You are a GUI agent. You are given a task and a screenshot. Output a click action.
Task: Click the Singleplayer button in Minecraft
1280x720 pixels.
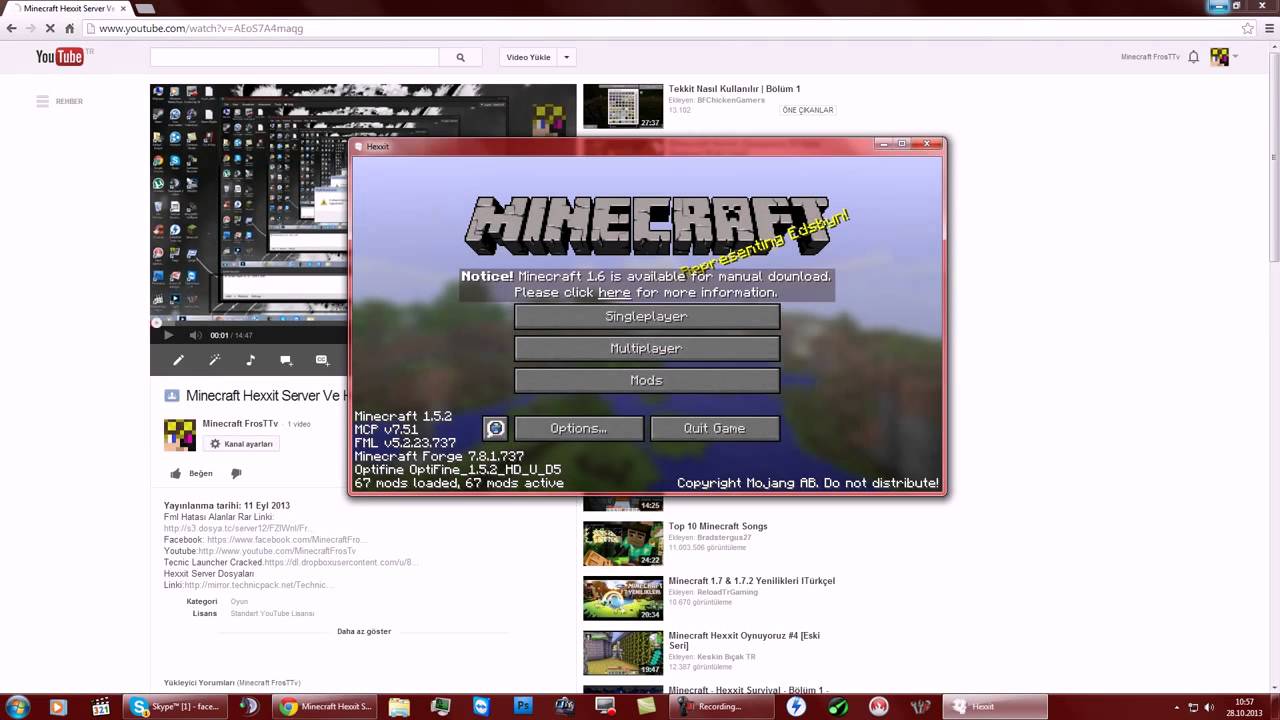[x=646, y=316]
